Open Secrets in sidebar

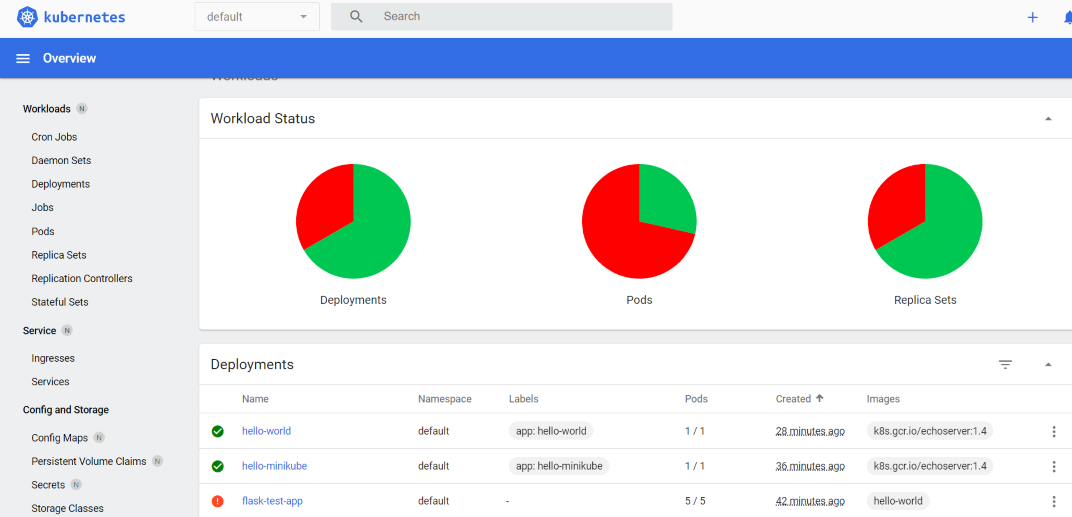[48, 485]
